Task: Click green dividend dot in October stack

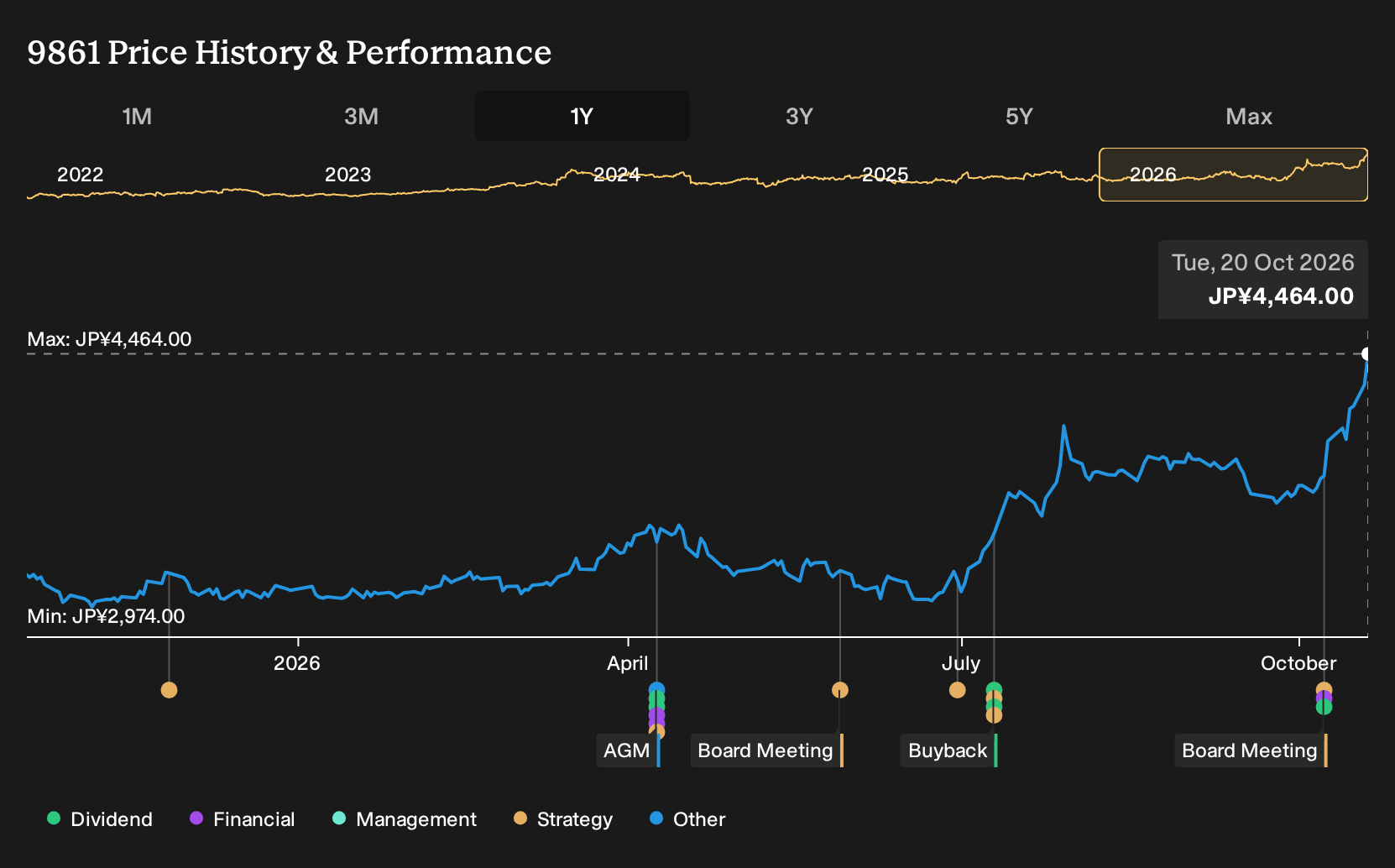Action: 1324,708
